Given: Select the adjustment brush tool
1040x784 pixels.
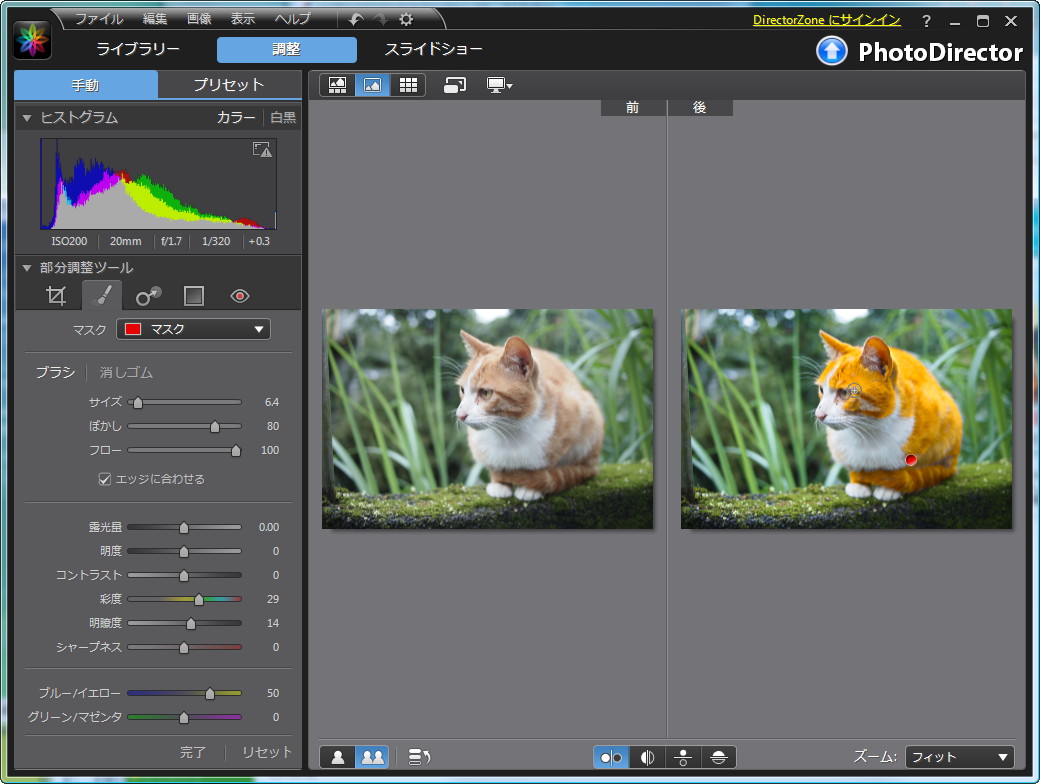Looking at the screenshot, I should coord(102,295).
